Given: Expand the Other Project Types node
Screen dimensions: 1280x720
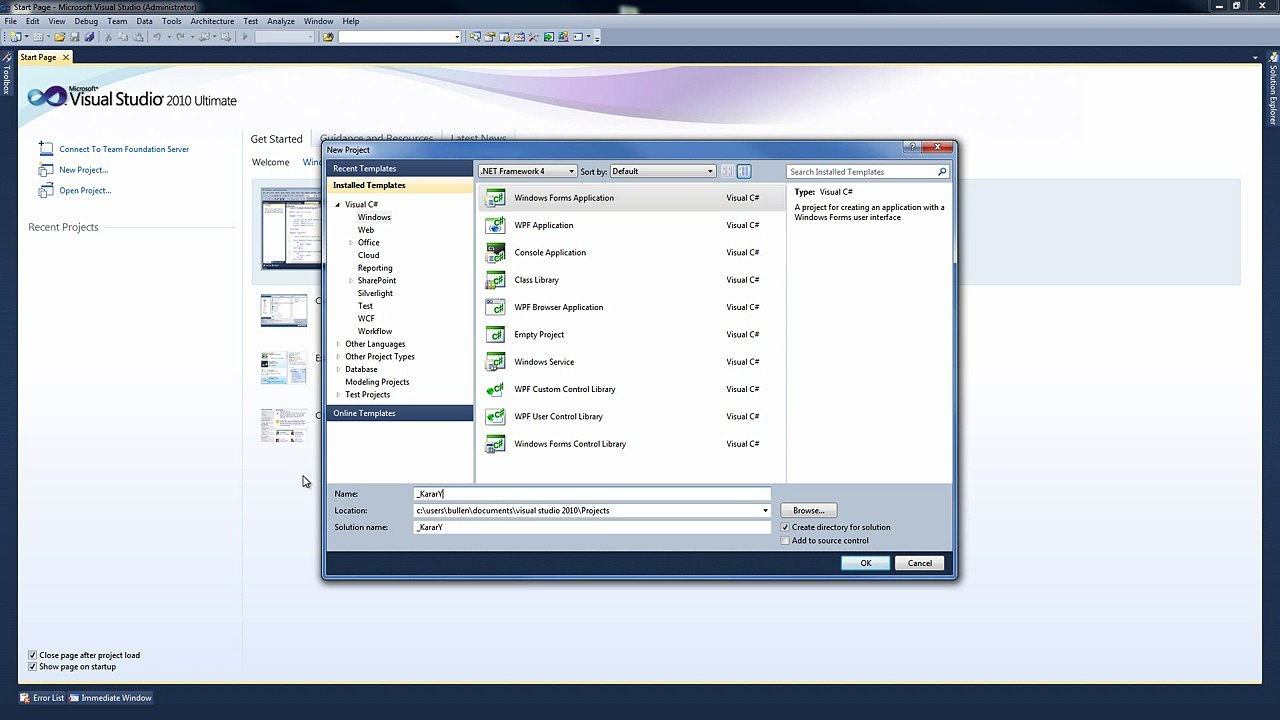Looking at the screenshot, I should (x=338, y=357).
